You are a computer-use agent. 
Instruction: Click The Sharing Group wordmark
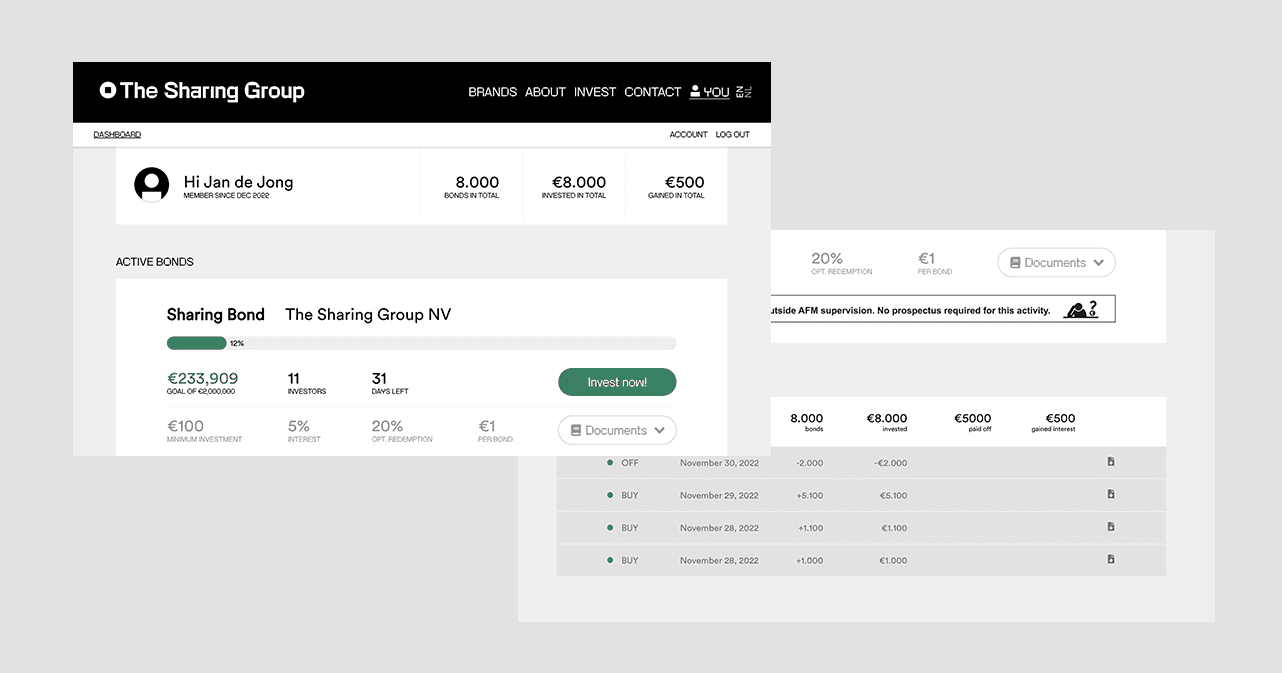[212, 91]
